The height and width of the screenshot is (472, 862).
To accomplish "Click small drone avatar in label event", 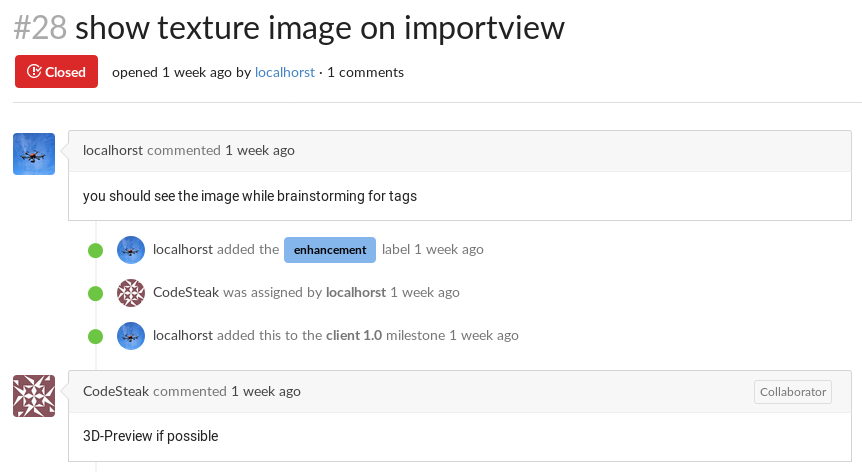I will (131, 250).
